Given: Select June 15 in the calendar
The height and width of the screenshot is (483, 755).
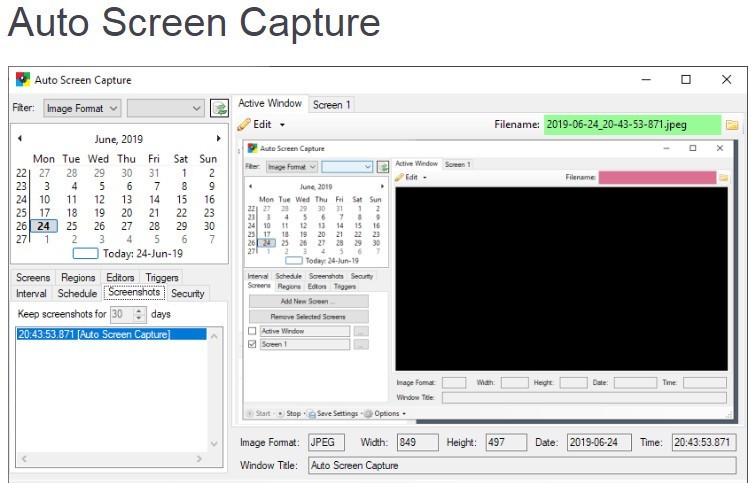Looking at the screenshot, I should 182,199.
